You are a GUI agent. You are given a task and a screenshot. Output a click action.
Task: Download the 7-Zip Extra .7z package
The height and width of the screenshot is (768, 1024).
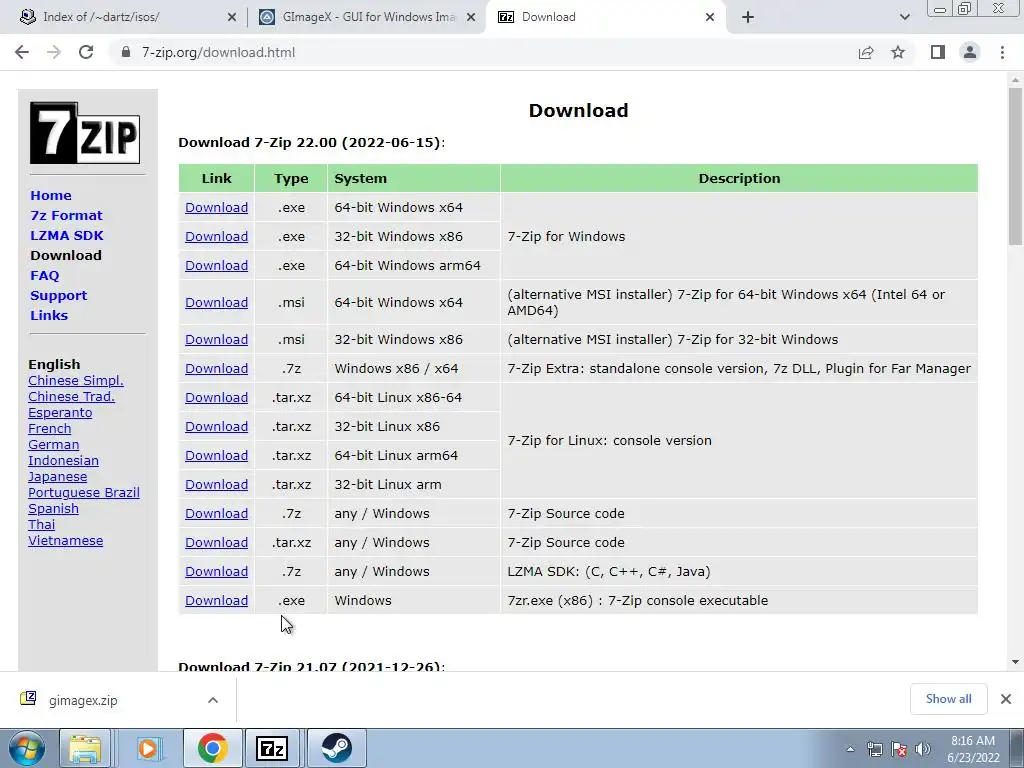[216, 368]
